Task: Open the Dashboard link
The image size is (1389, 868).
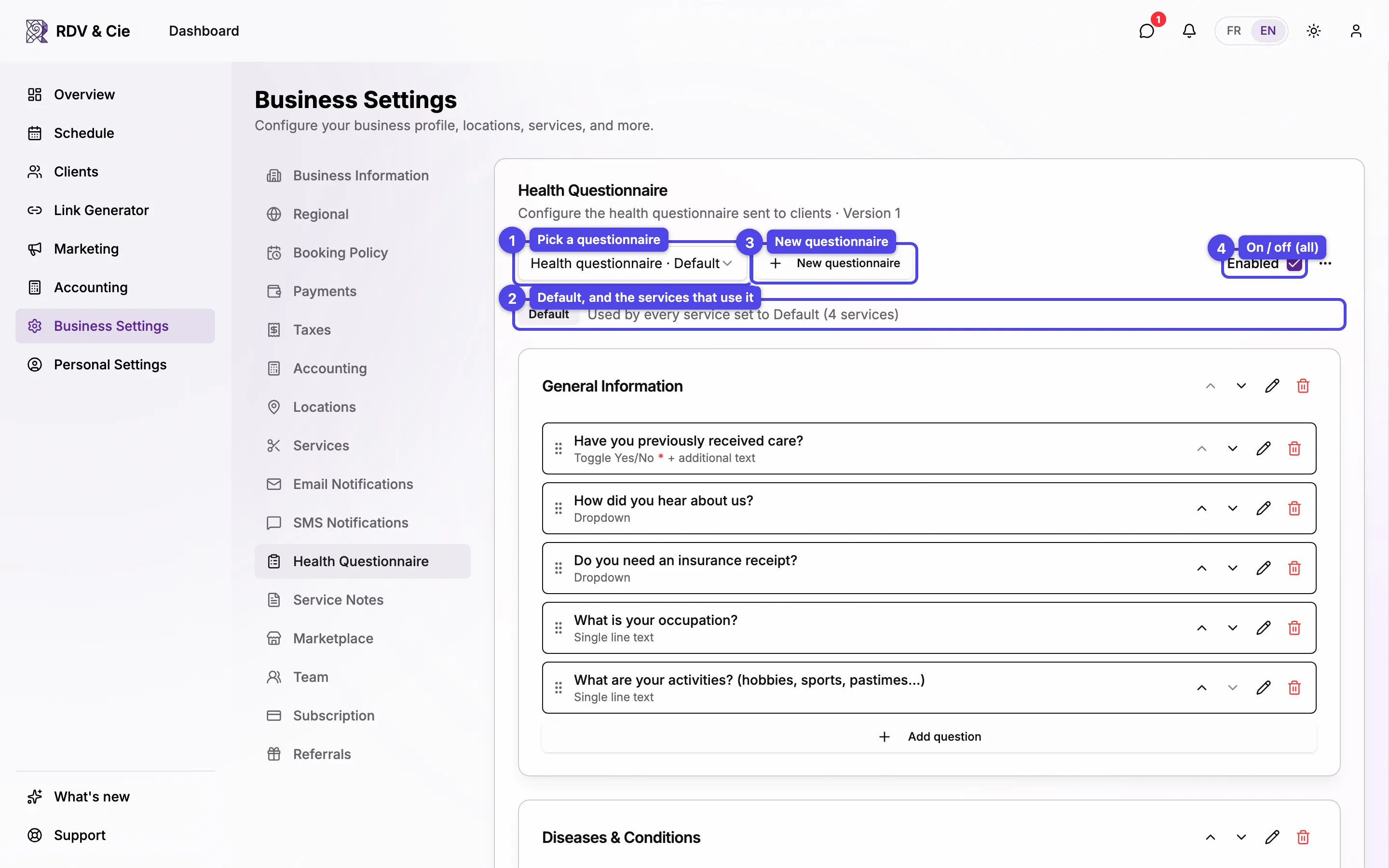Action: pyautogui.click(x=204, y=31)
